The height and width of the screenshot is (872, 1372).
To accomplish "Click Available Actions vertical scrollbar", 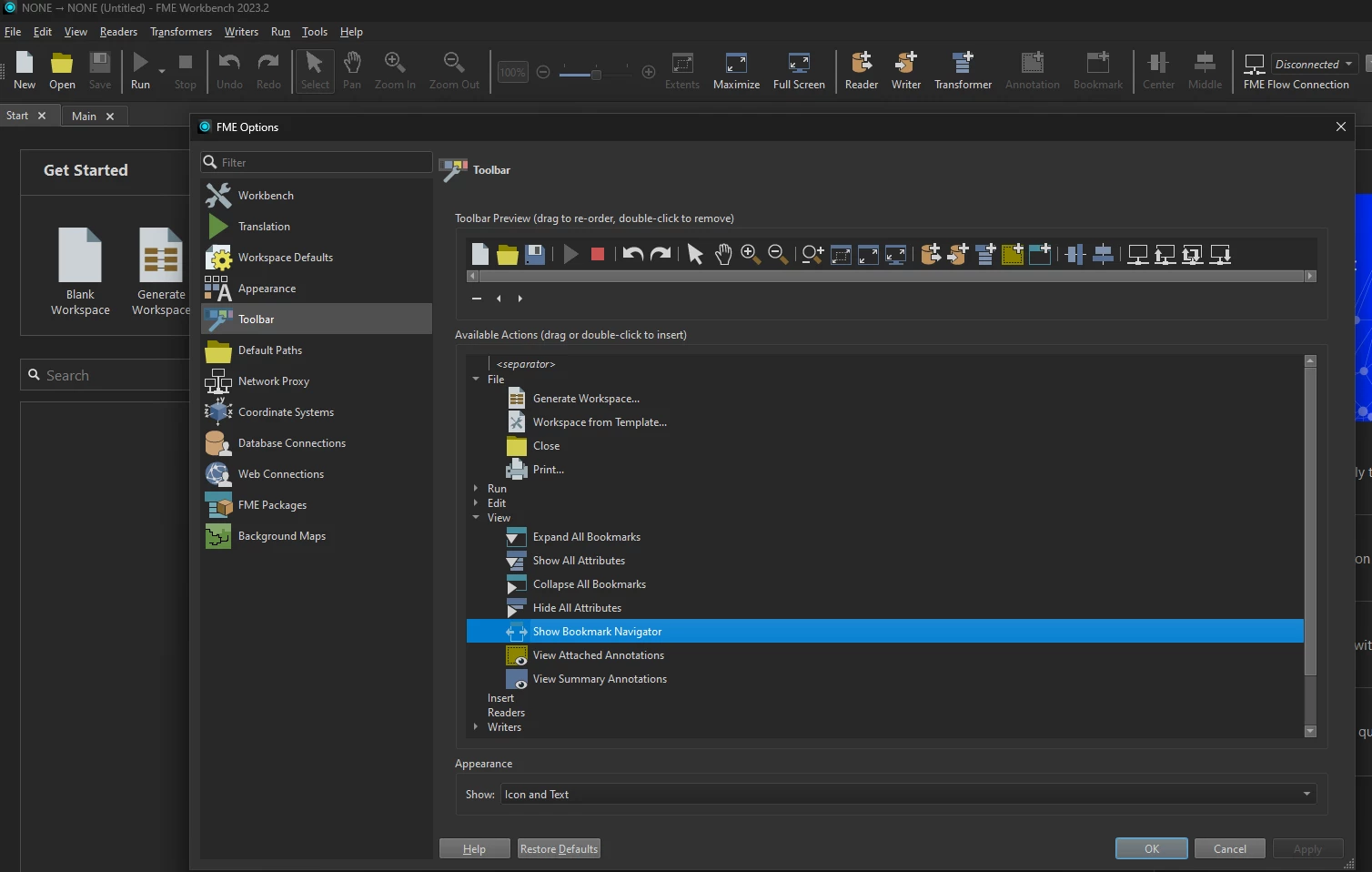I will click(1310, 521).
